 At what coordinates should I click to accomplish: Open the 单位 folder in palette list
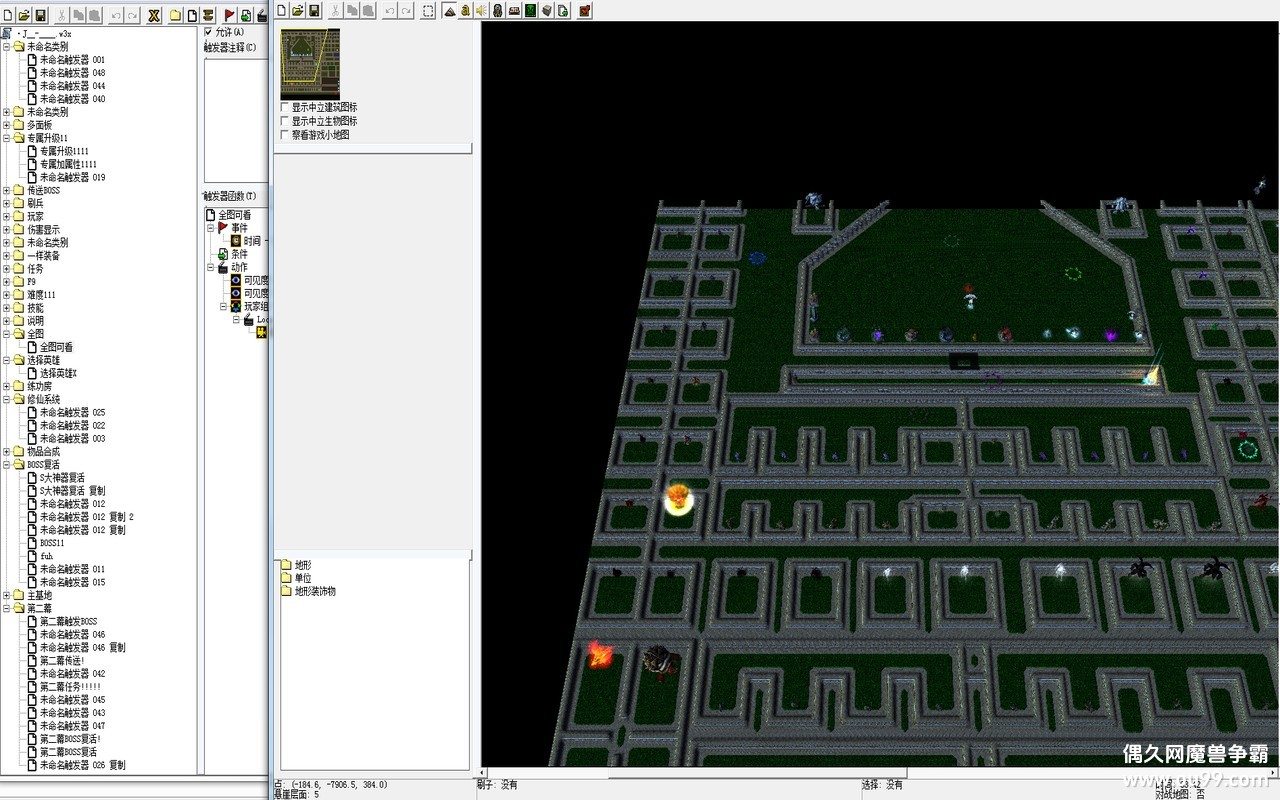point(302,578)
